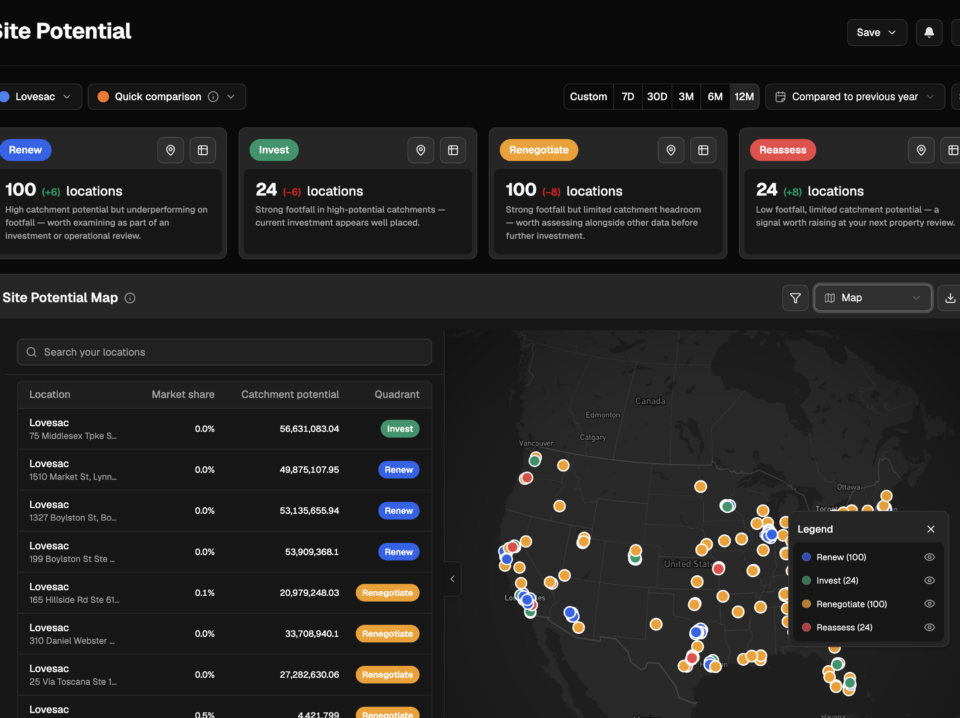Click the blue Renew quadrant pill
Screen dimensions: 960x718
click(25, 150)
